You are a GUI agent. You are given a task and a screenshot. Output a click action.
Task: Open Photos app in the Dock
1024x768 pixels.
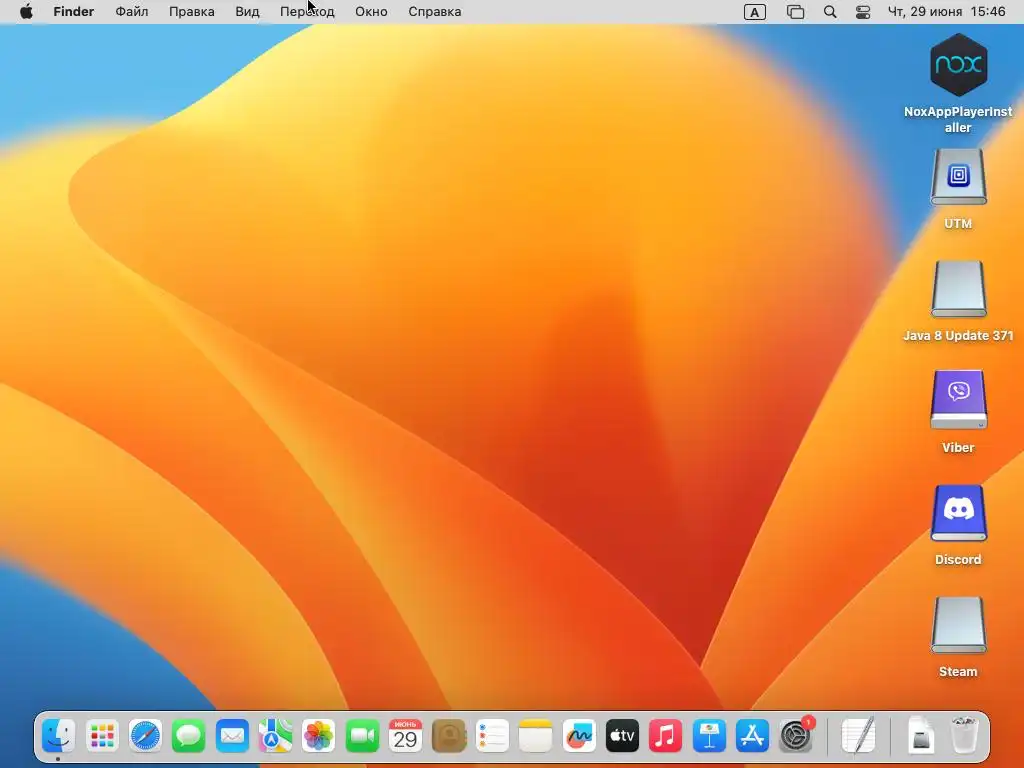click(x=319, y=737)
